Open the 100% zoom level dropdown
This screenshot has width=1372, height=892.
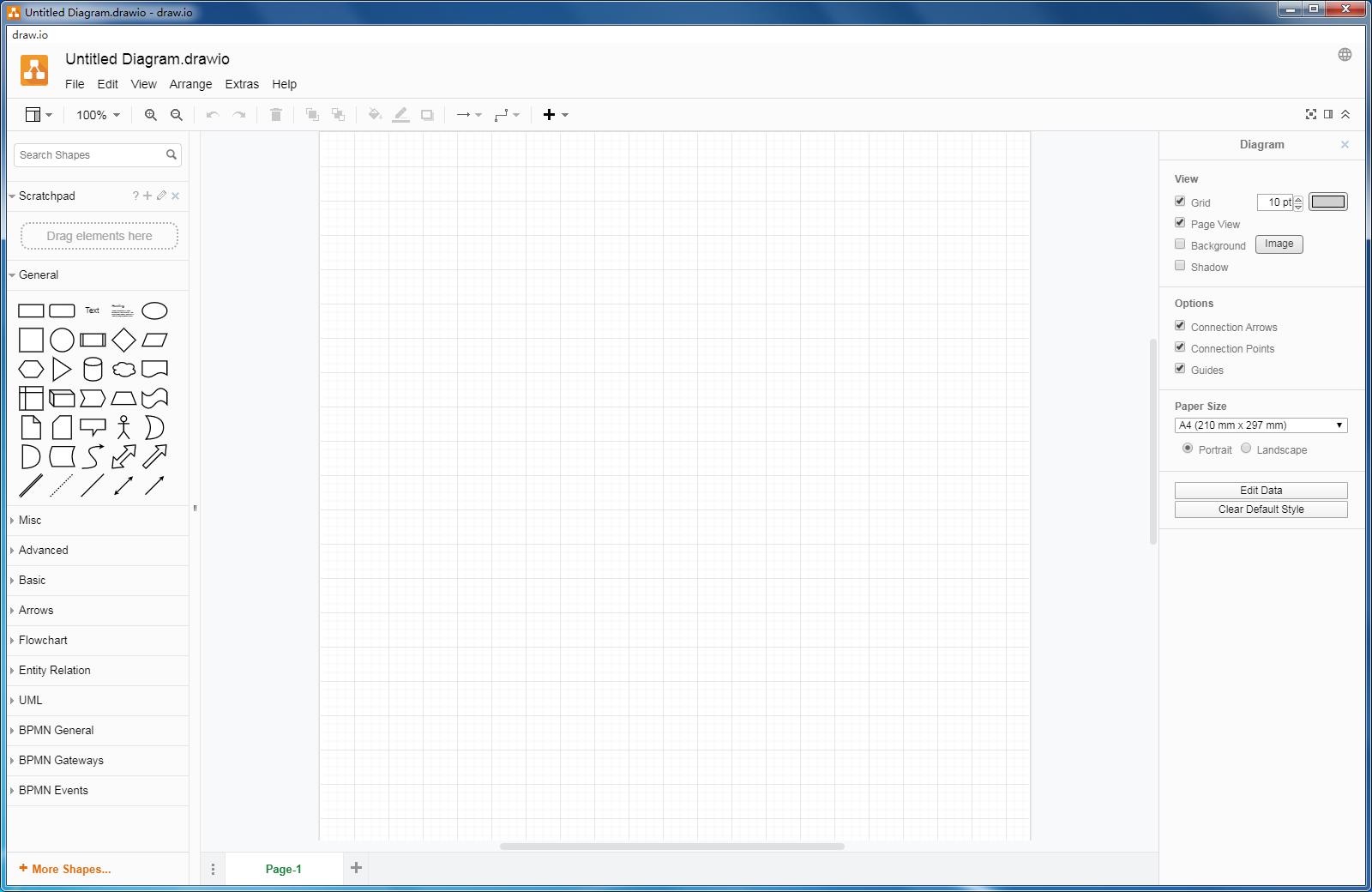point(98,115)
